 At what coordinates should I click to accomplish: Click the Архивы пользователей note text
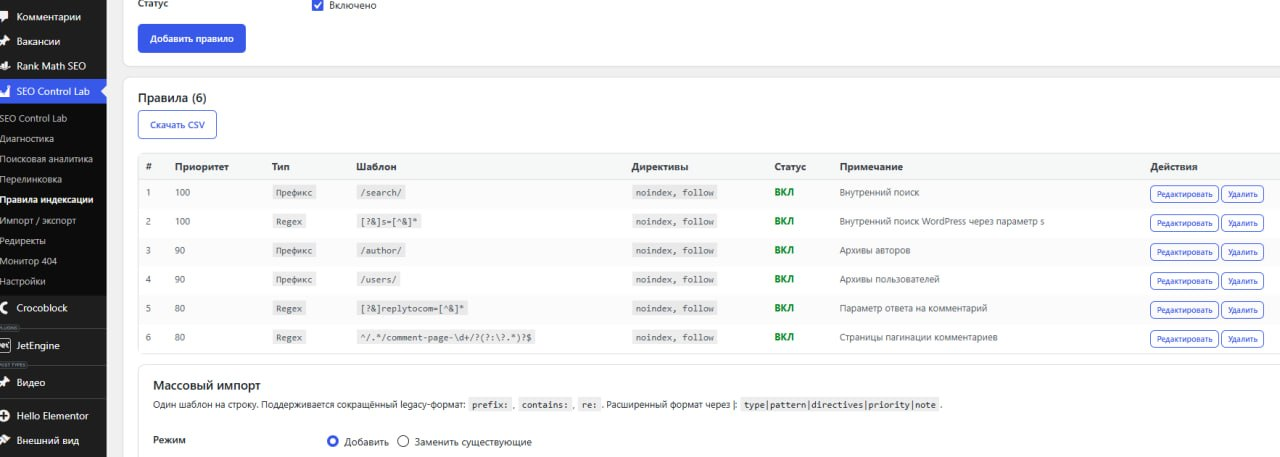pos(890,279)
